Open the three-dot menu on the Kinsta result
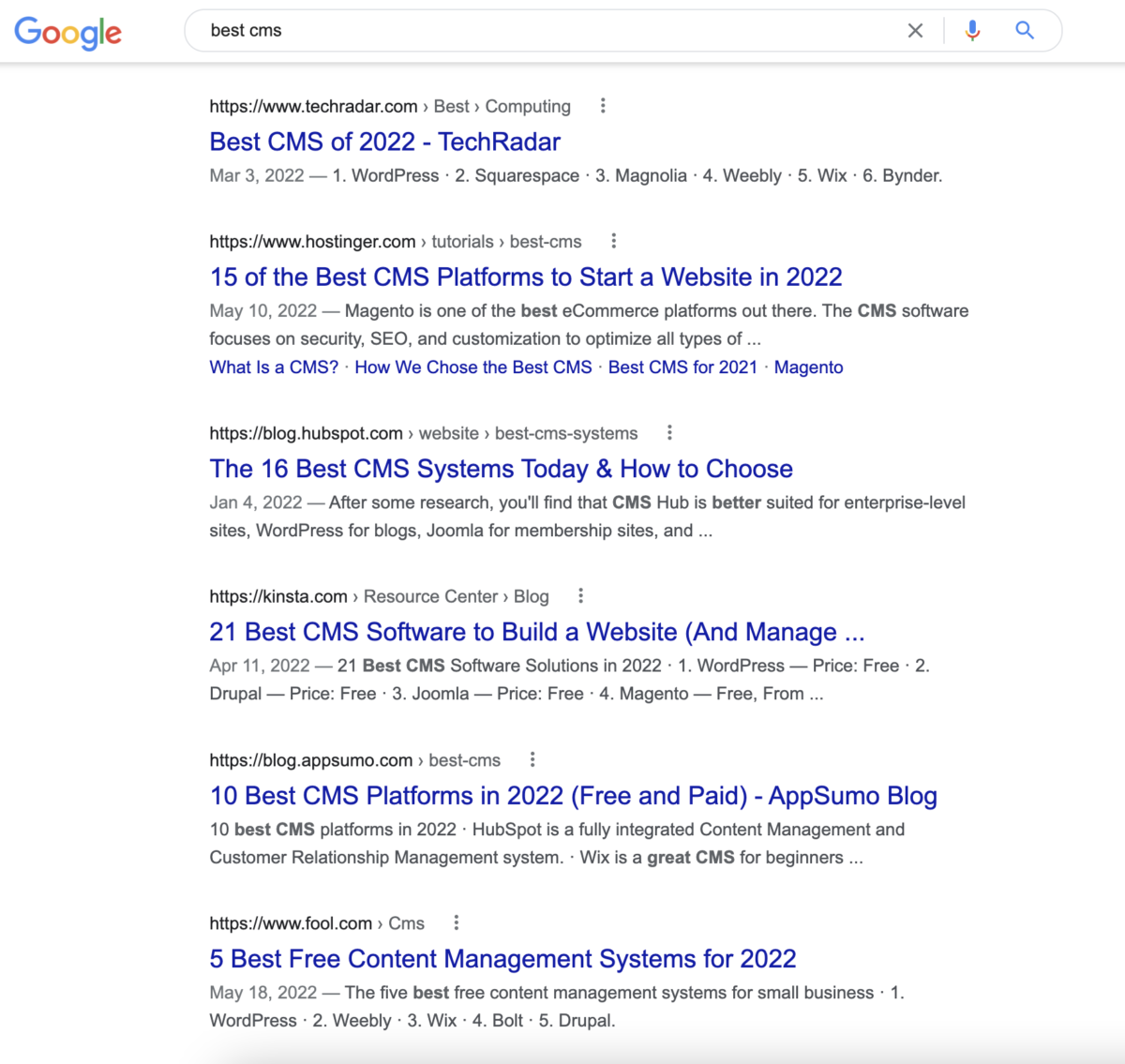 (580, 595)
